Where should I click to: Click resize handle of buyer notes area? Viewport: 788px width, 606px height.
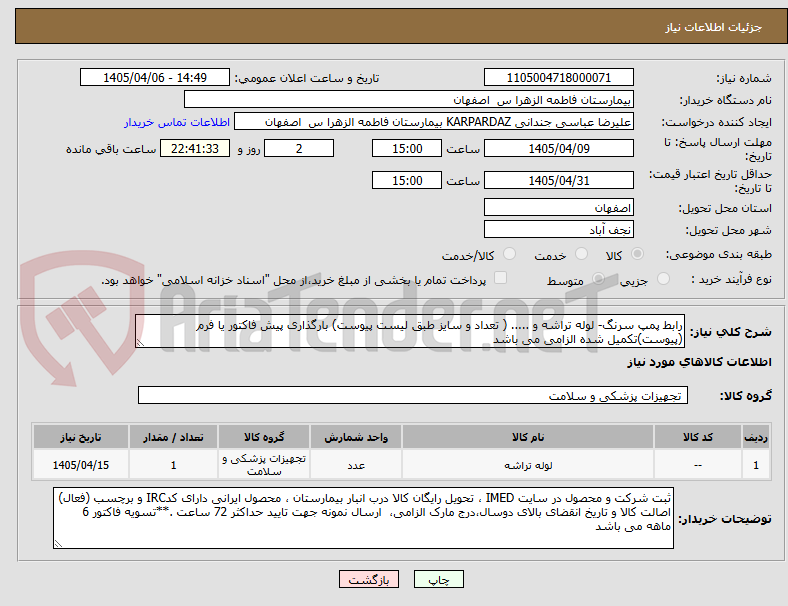[58, 544]
